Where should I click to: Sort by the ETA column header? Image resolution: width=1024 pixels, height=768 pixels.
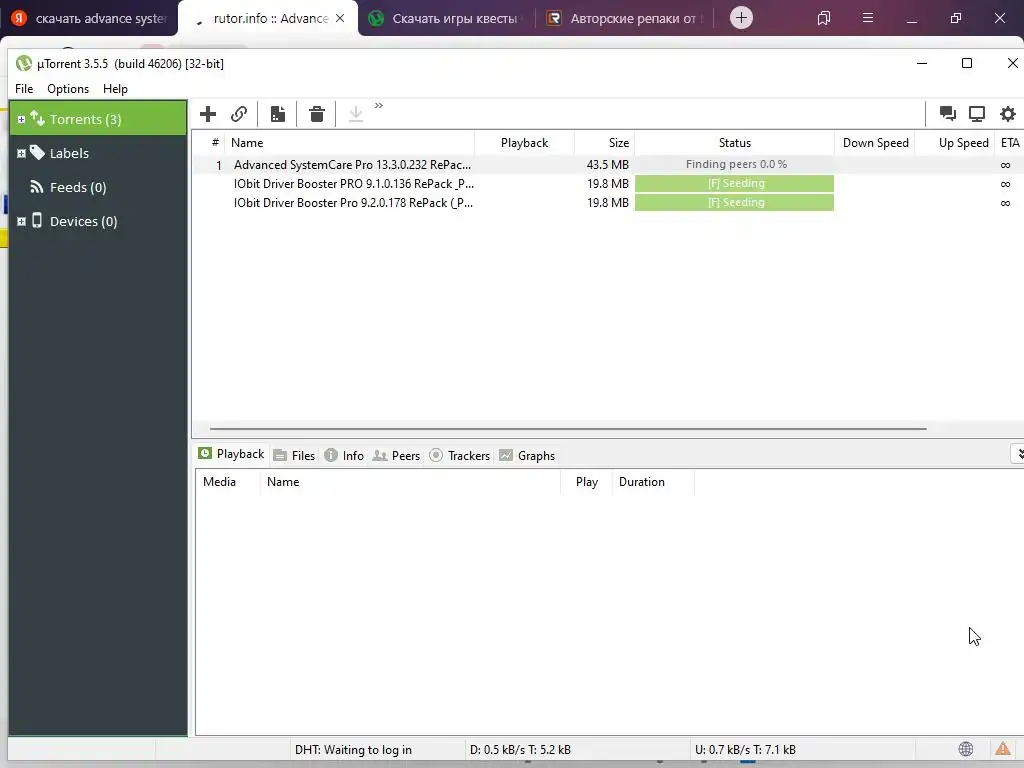click(1010, 143)
